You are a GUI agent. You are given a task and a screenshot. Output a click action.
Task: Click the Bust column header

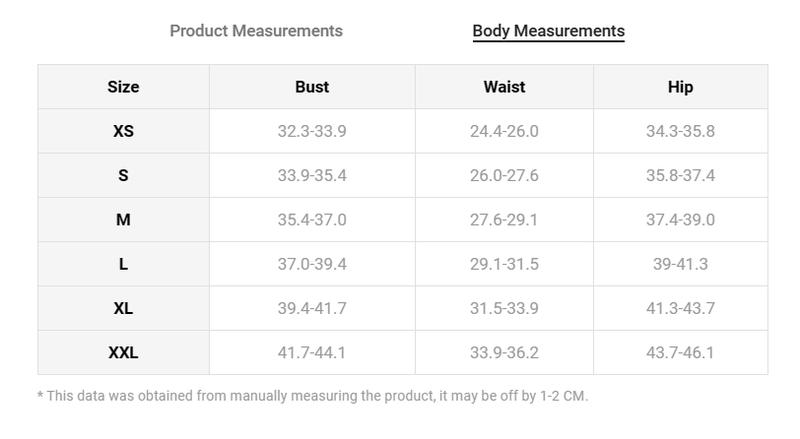pyautogui.click(x=312, y=87)
